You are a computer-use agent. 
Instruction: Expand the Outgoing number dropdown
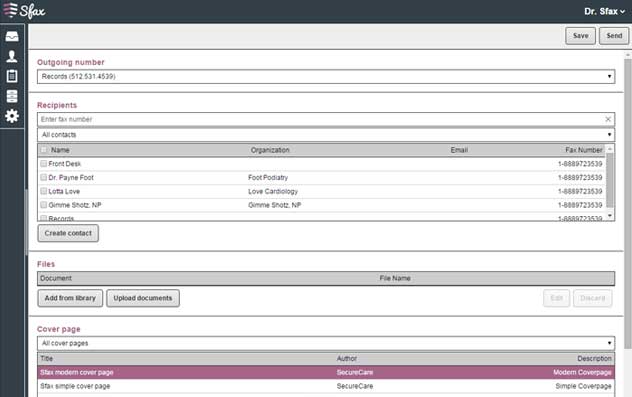[x=326, y=77]
